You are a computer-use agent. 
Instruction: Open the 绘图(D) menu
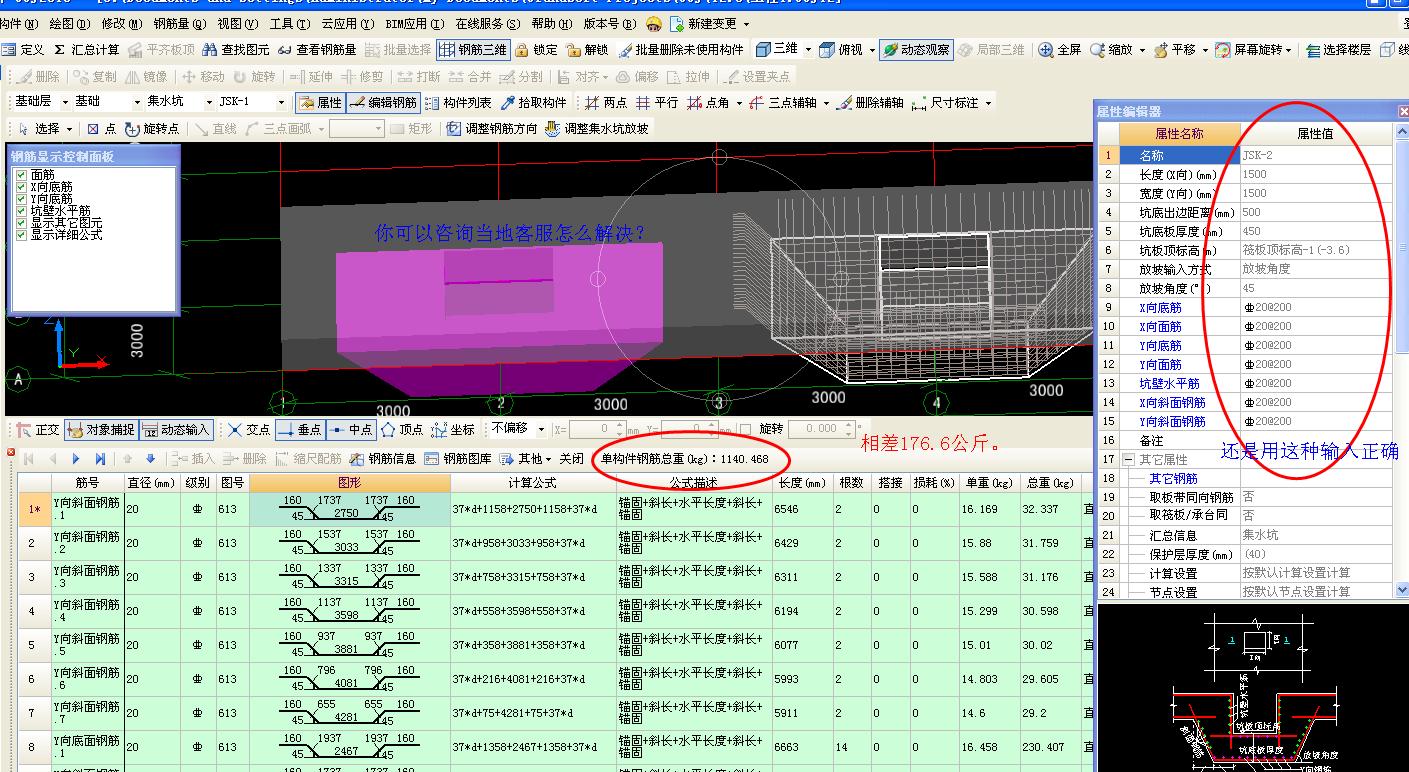68,23
